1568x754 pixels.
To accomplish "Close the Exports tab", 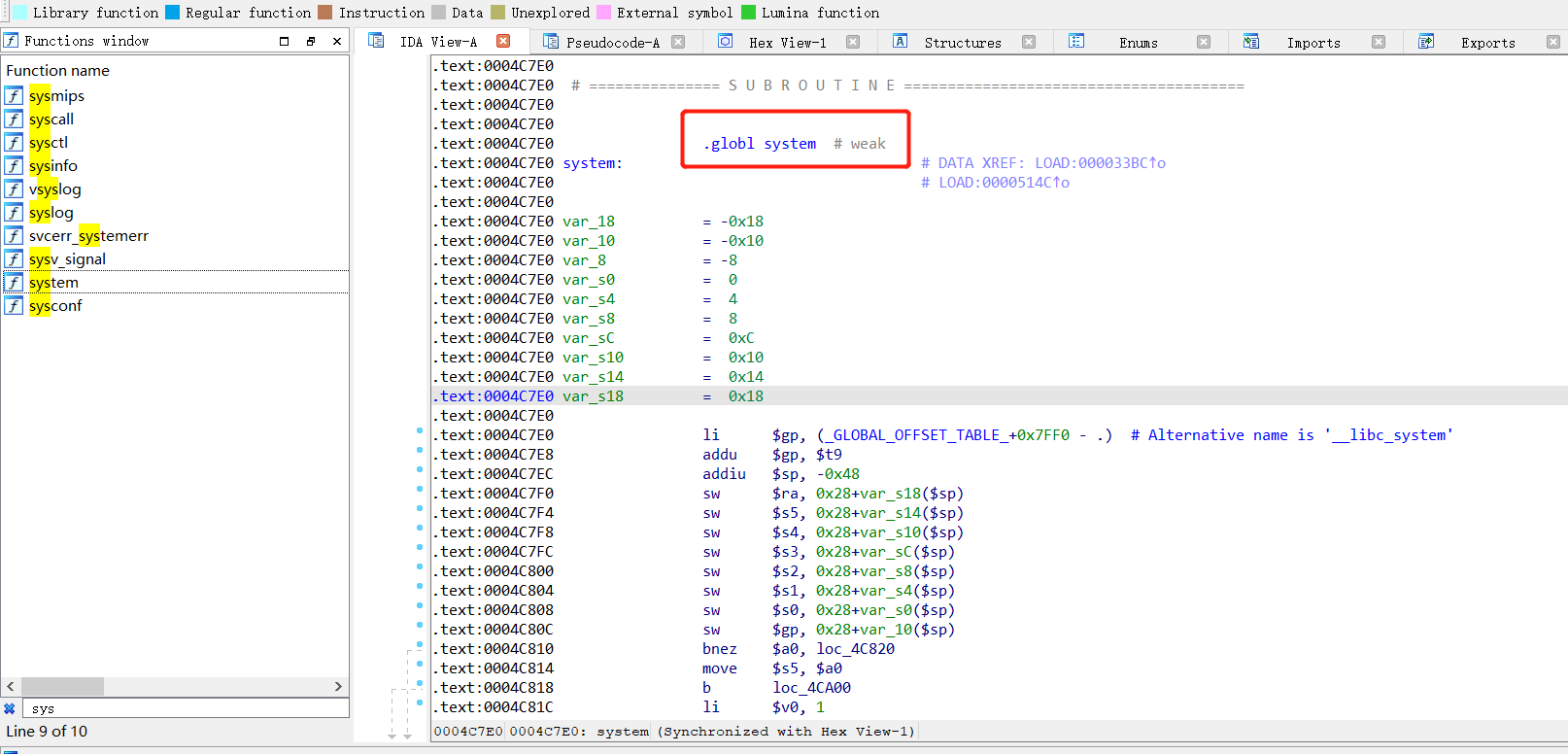I will [x=1553, y=42].
